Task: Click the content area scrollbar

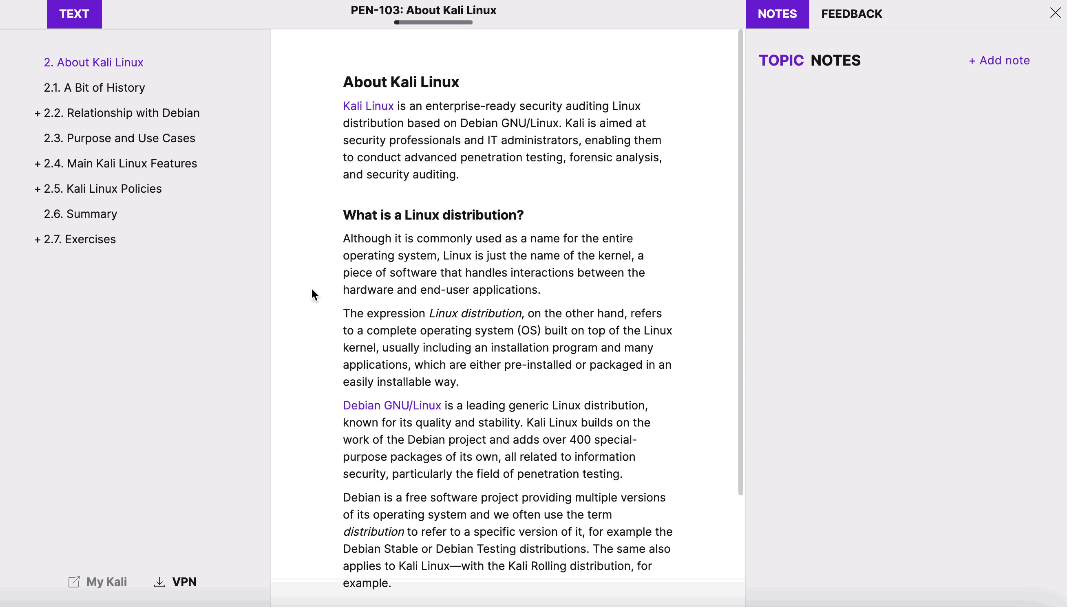Action: pos(739,260)
